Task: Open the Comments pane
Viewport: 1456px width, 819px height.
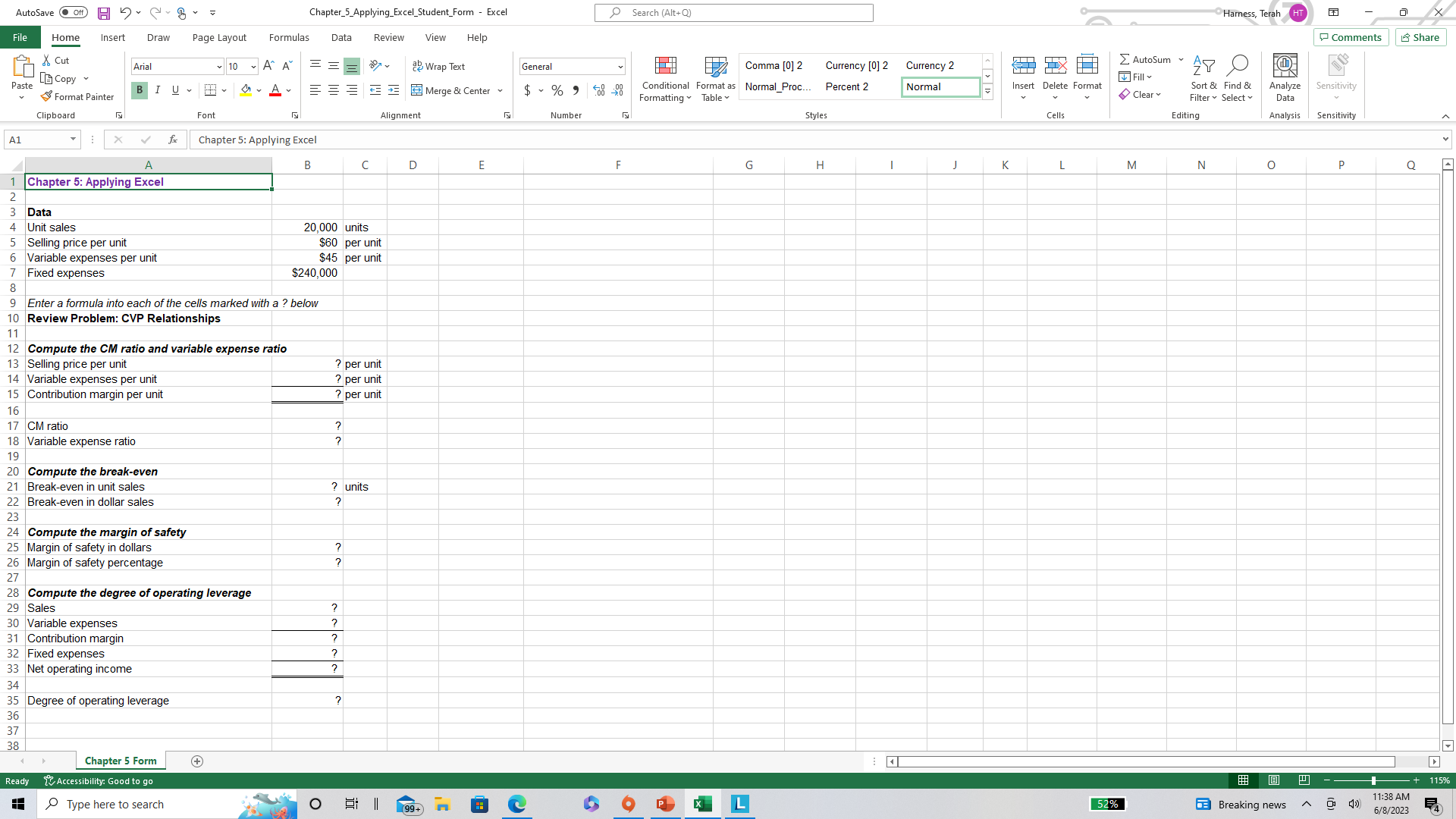Action: pyautogui.click(x=1350, y=37)
